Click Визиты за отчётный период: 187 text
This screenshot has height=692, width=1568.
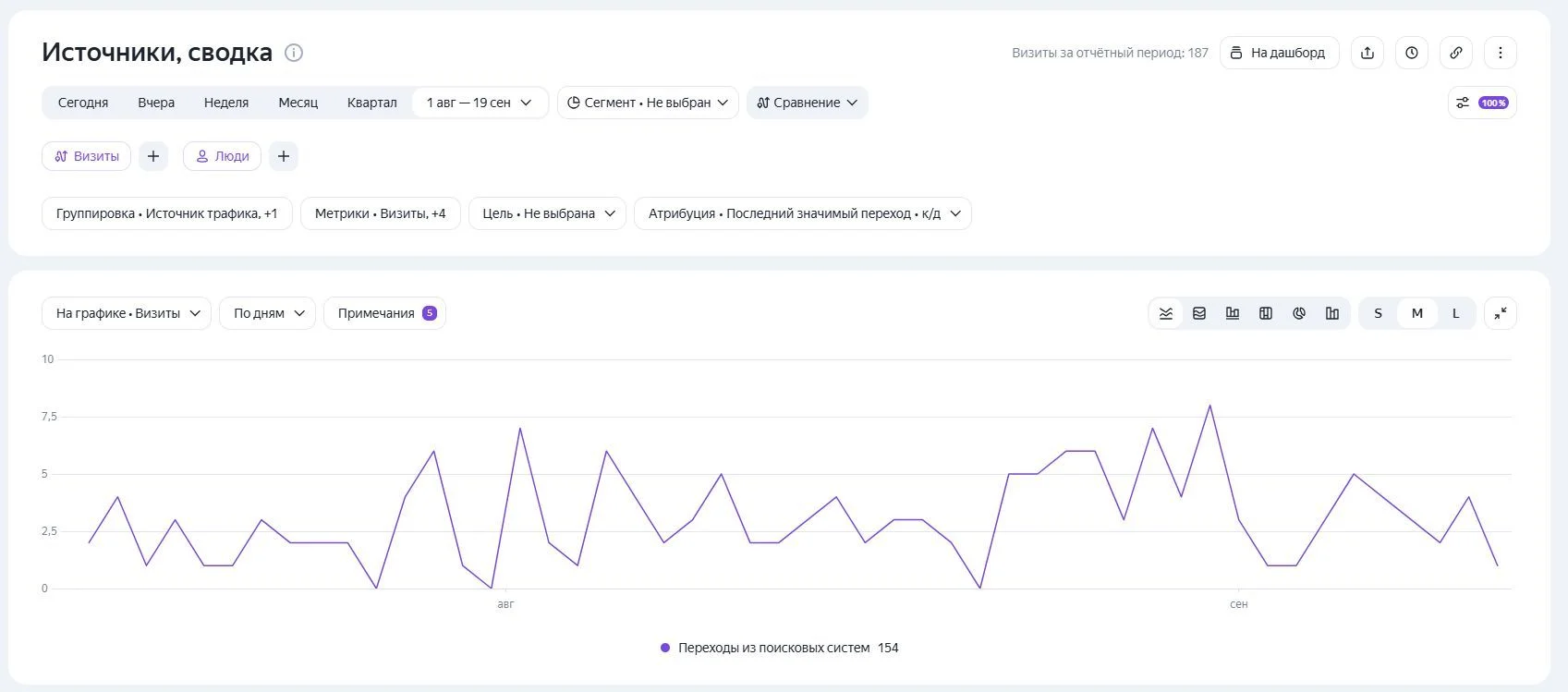point(1110,53)
